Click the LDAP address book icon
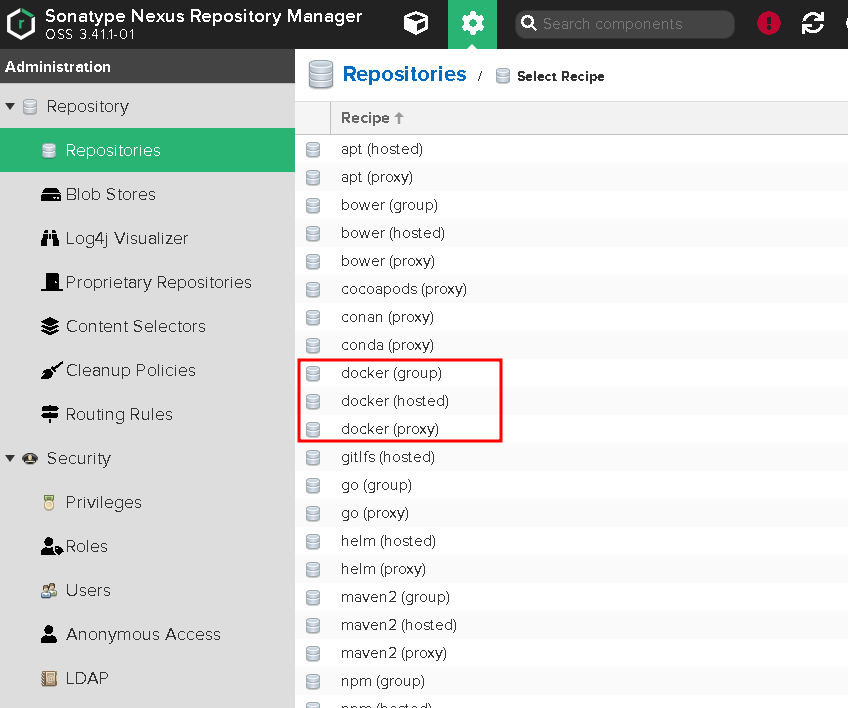The height and width of the screenshot is (708, 848). [x=49, y=678]
